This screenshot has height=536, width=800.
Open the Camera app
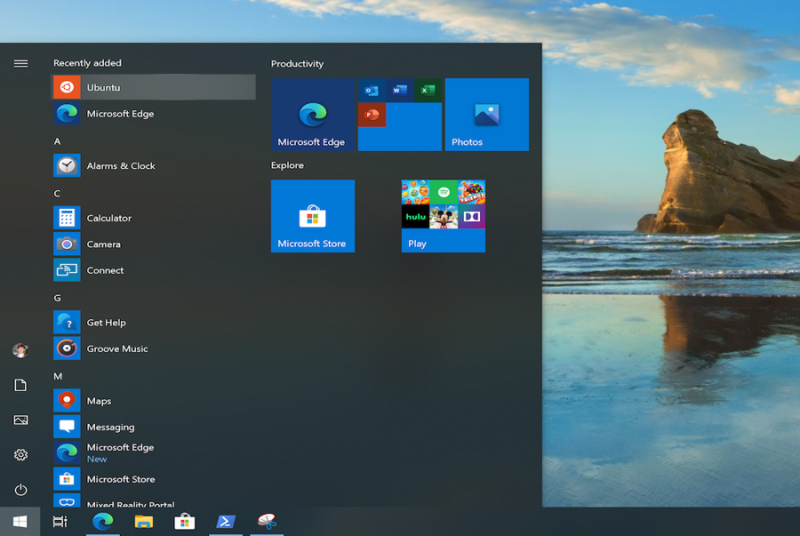click(x=154, y=244)
